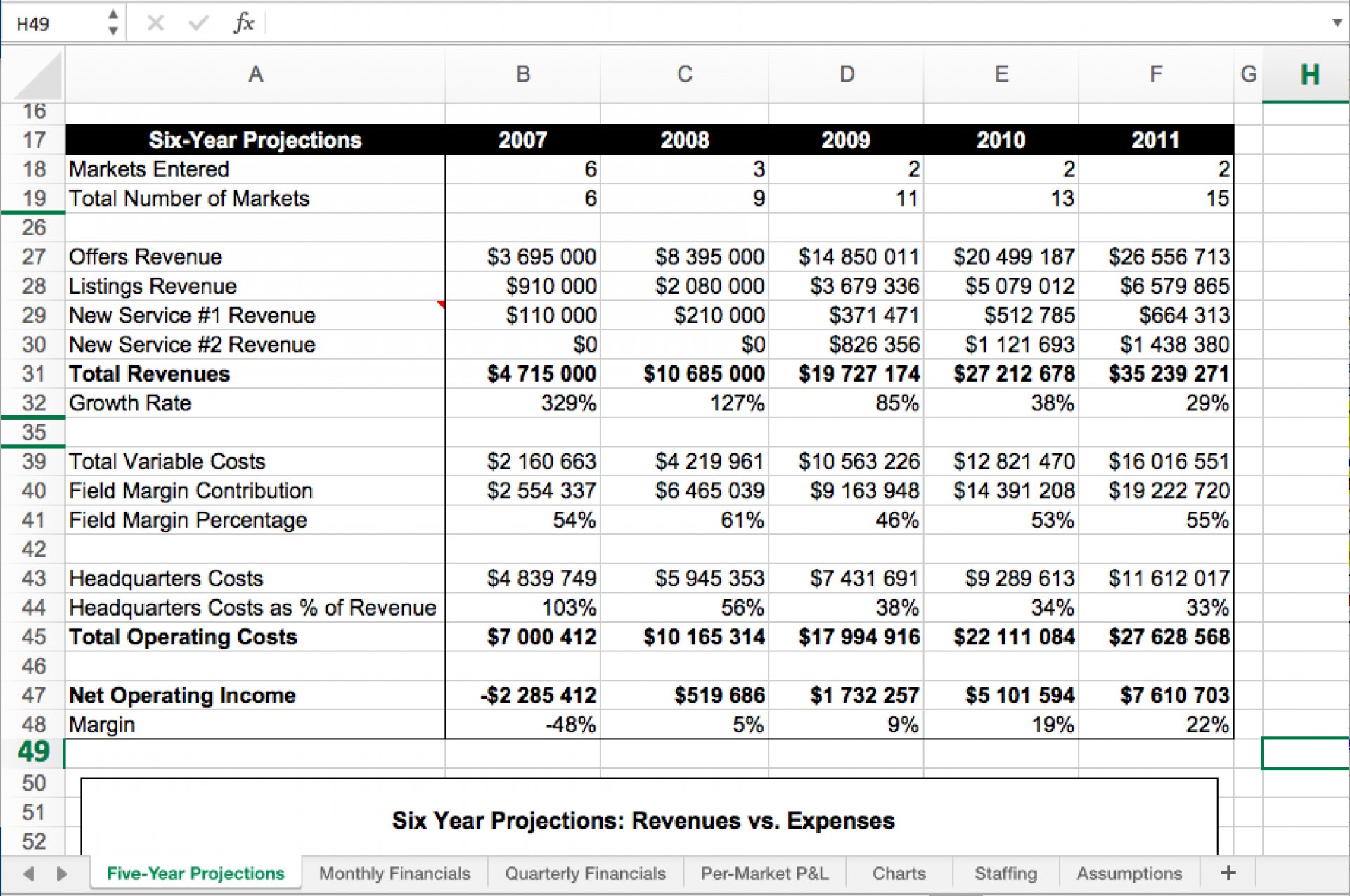The image size is (1350, 896).
Task: Select column B header
Action: click(523, 74)
